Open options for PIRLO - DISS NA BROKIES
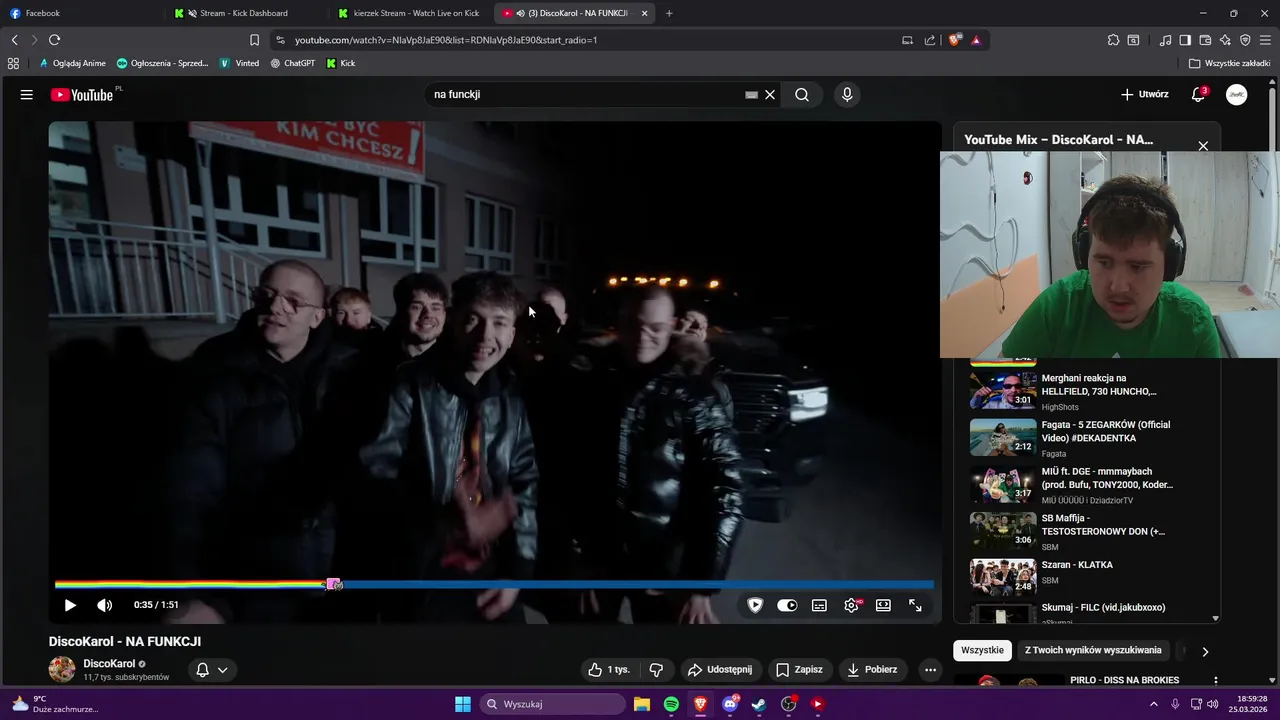The height and width of the screenshot is (720, 1280). coord(1216,681)
